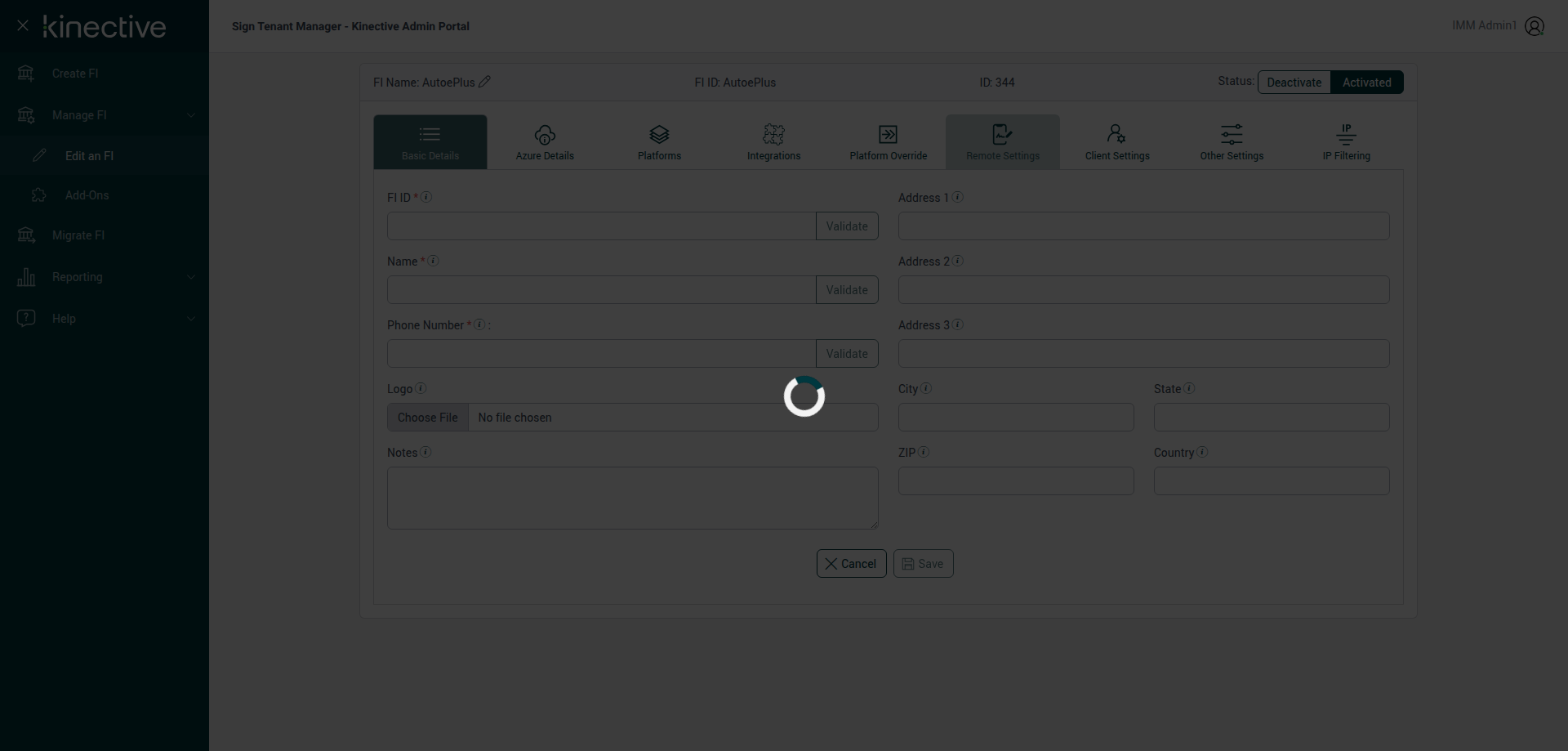1568x751 pixels.
Task: Focus the Country input field
Action: tap(1272, 481)
